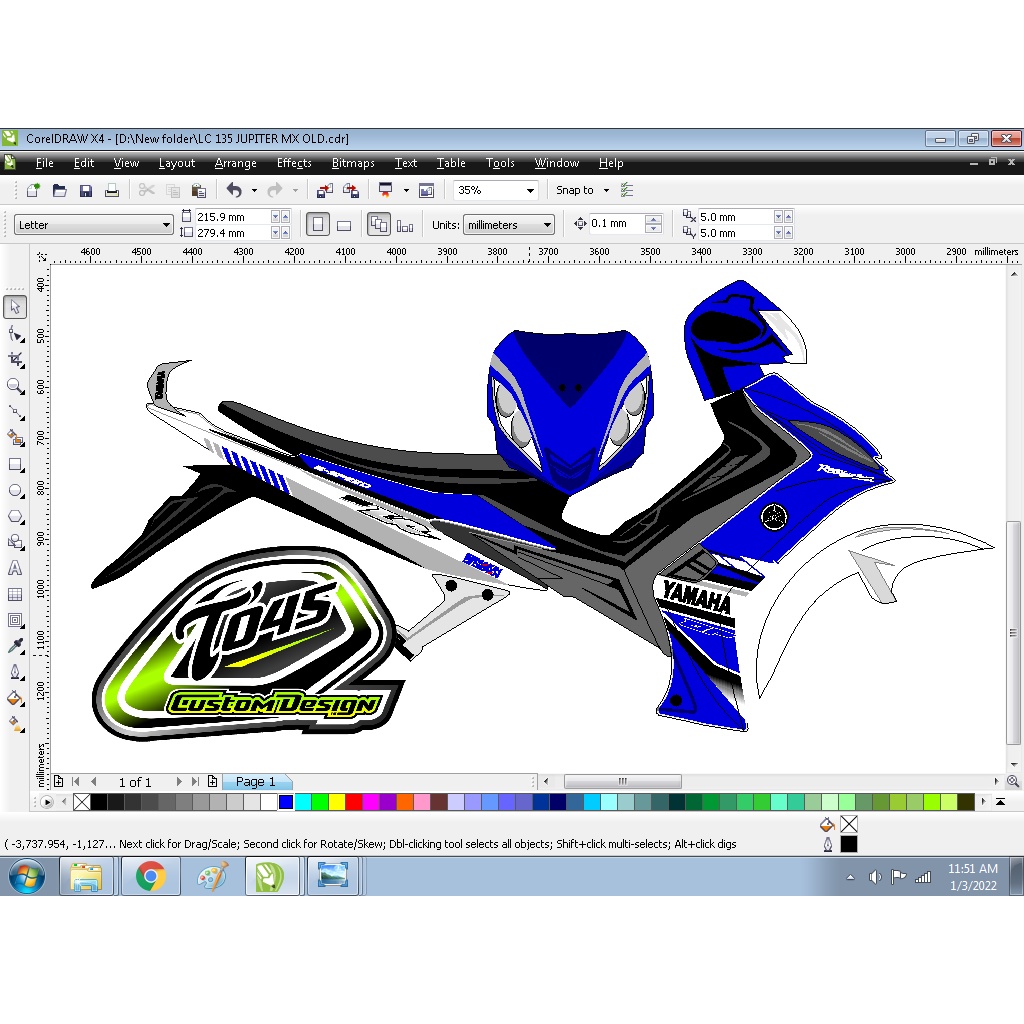This screenshot has height=1024, width=1024.
Task: Enable the all-pages layout option
Action: click(379, 224)
